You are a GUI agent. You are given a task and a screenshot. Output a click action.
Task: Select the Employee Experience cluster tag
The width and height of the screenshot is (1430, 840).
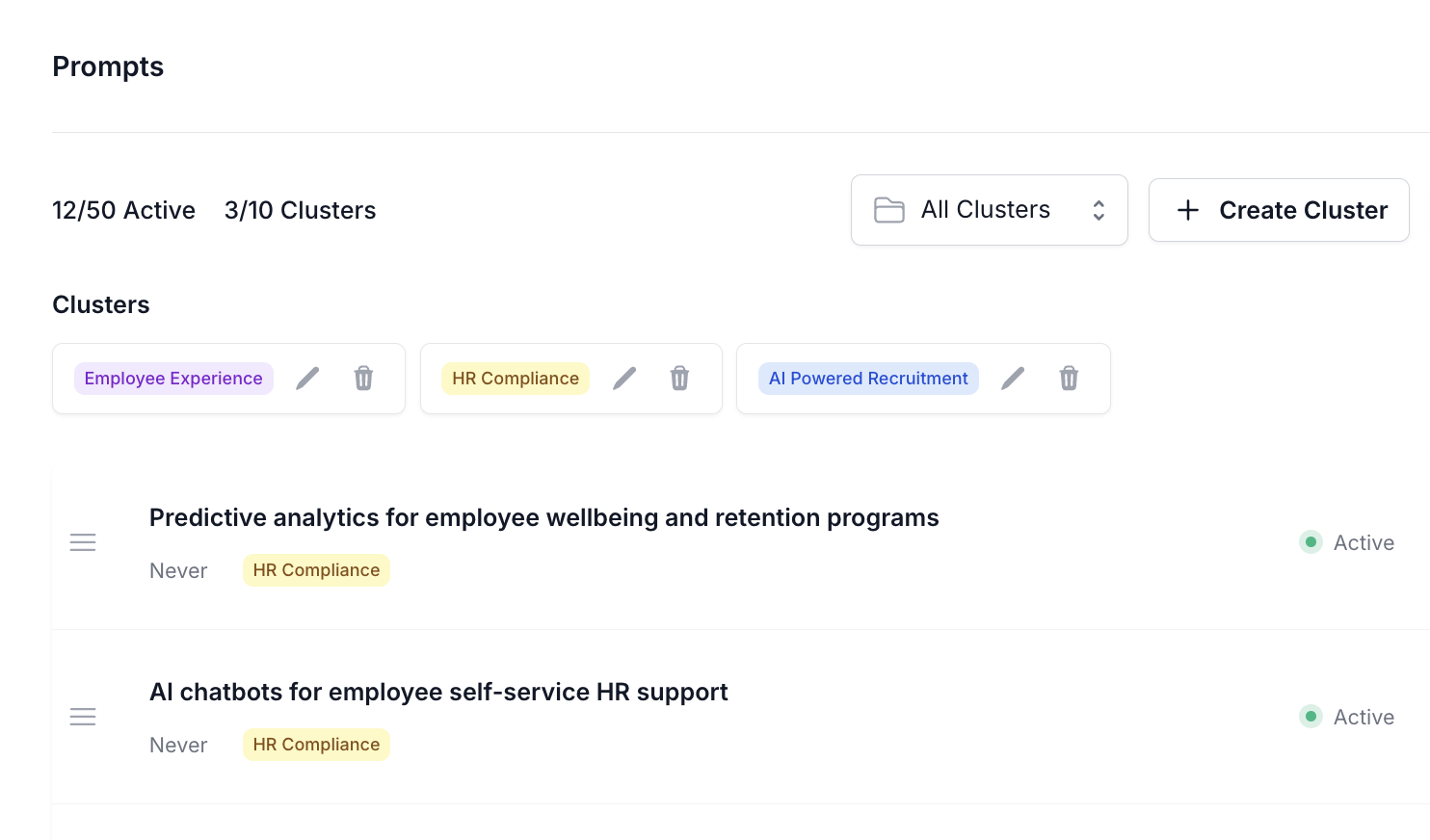click(x=173, y=379)
